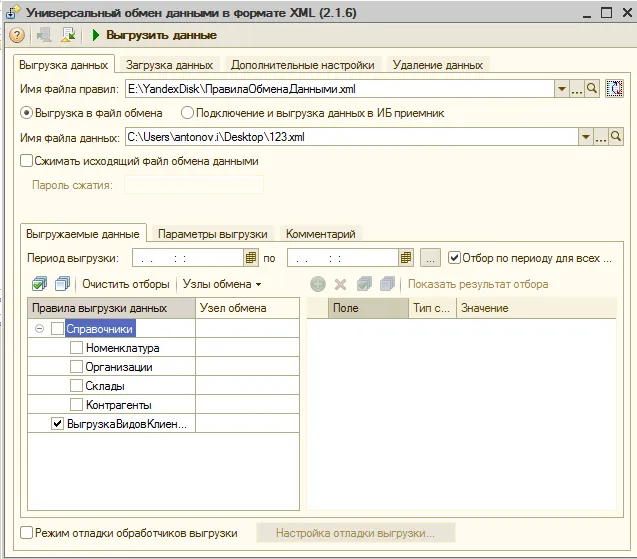The image size is (637, 559).
Task: Click the green add filter plus icon
Action: click(318, 284)
